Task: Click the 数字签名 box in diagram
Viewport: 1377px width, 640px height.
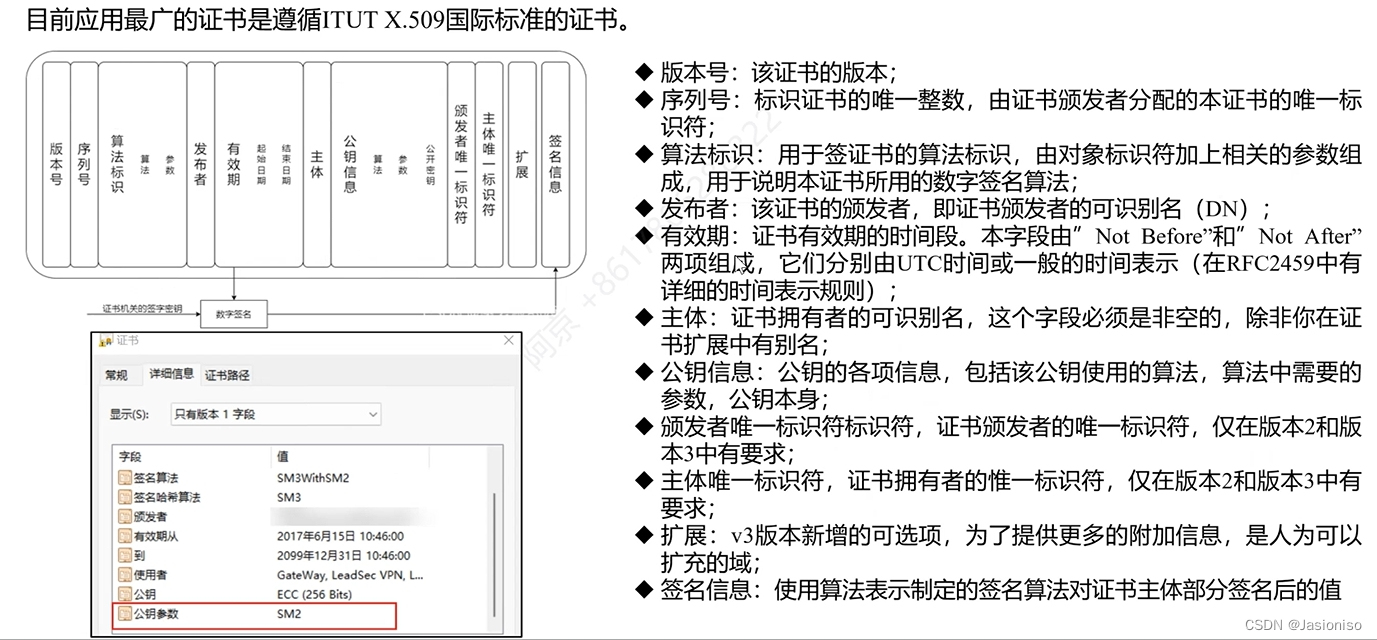Action: [x=234, y=314]
